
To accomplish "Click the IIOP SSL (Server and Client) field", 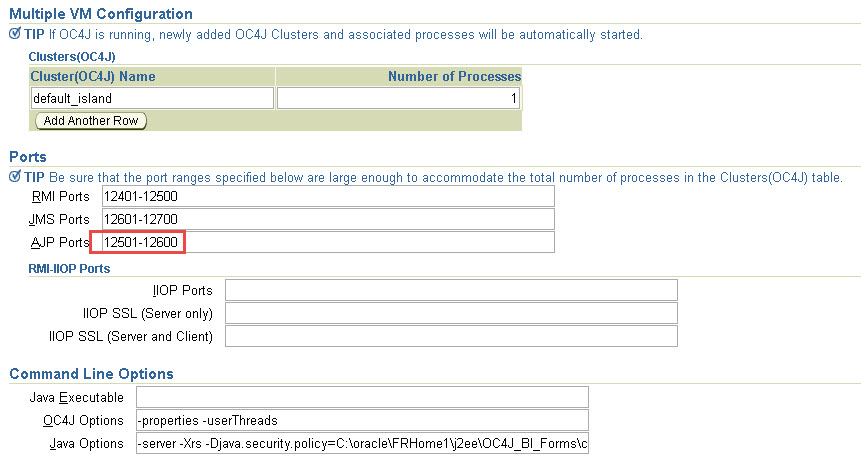I will tap(451, 336).
